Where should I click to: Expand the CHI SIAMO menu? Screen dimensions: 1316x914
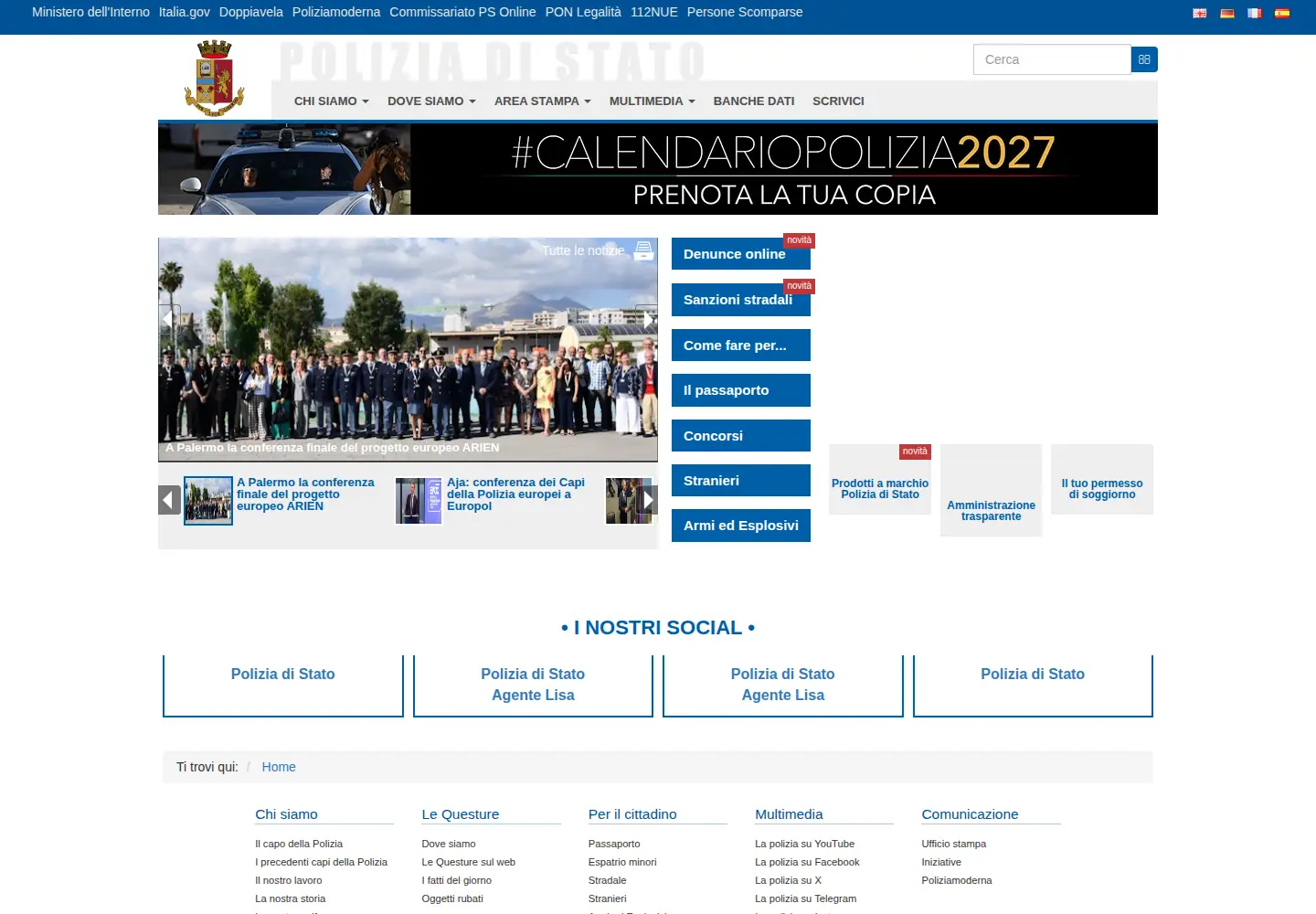pyautogui.click(x=331, y=101)
